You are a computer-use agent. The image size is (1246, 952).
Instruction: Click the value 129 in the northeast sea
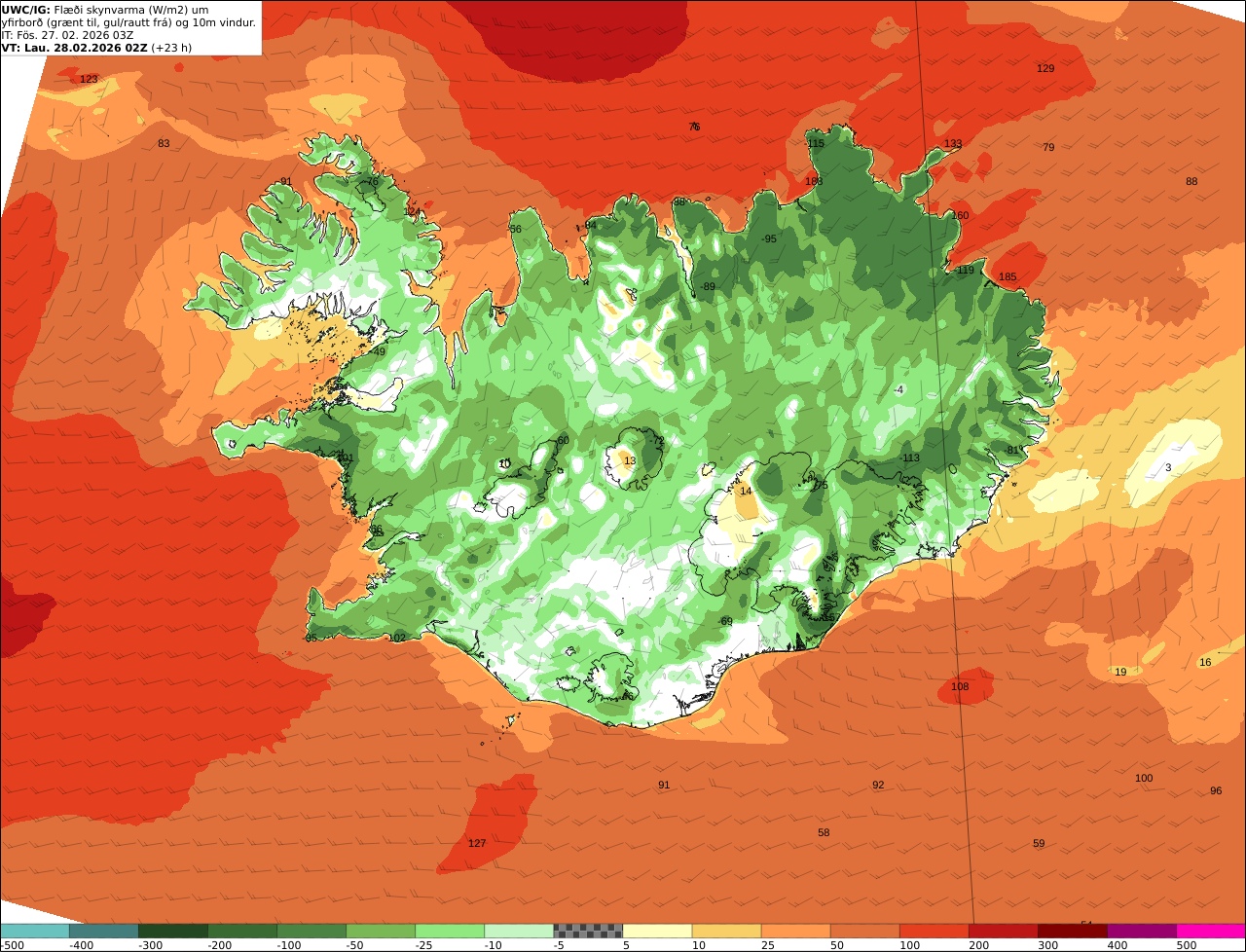[1045, 68]
